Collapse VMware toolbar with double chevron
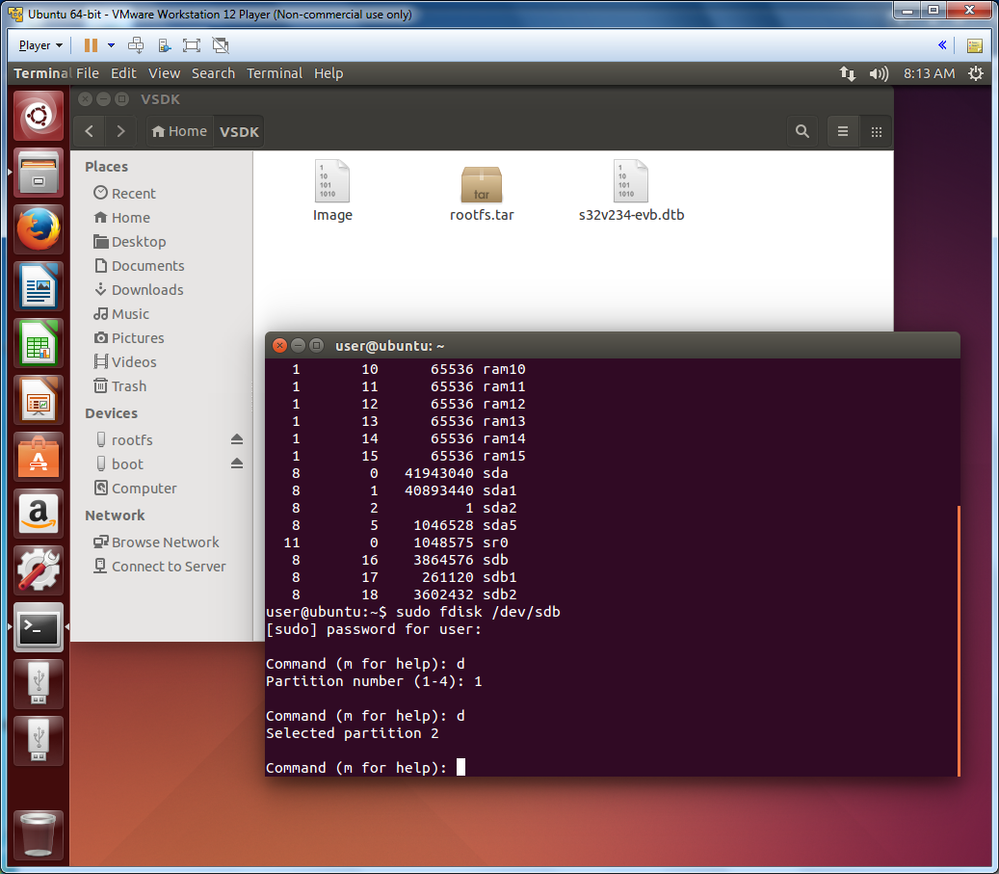Screen dimensions: 999x874 942,45
